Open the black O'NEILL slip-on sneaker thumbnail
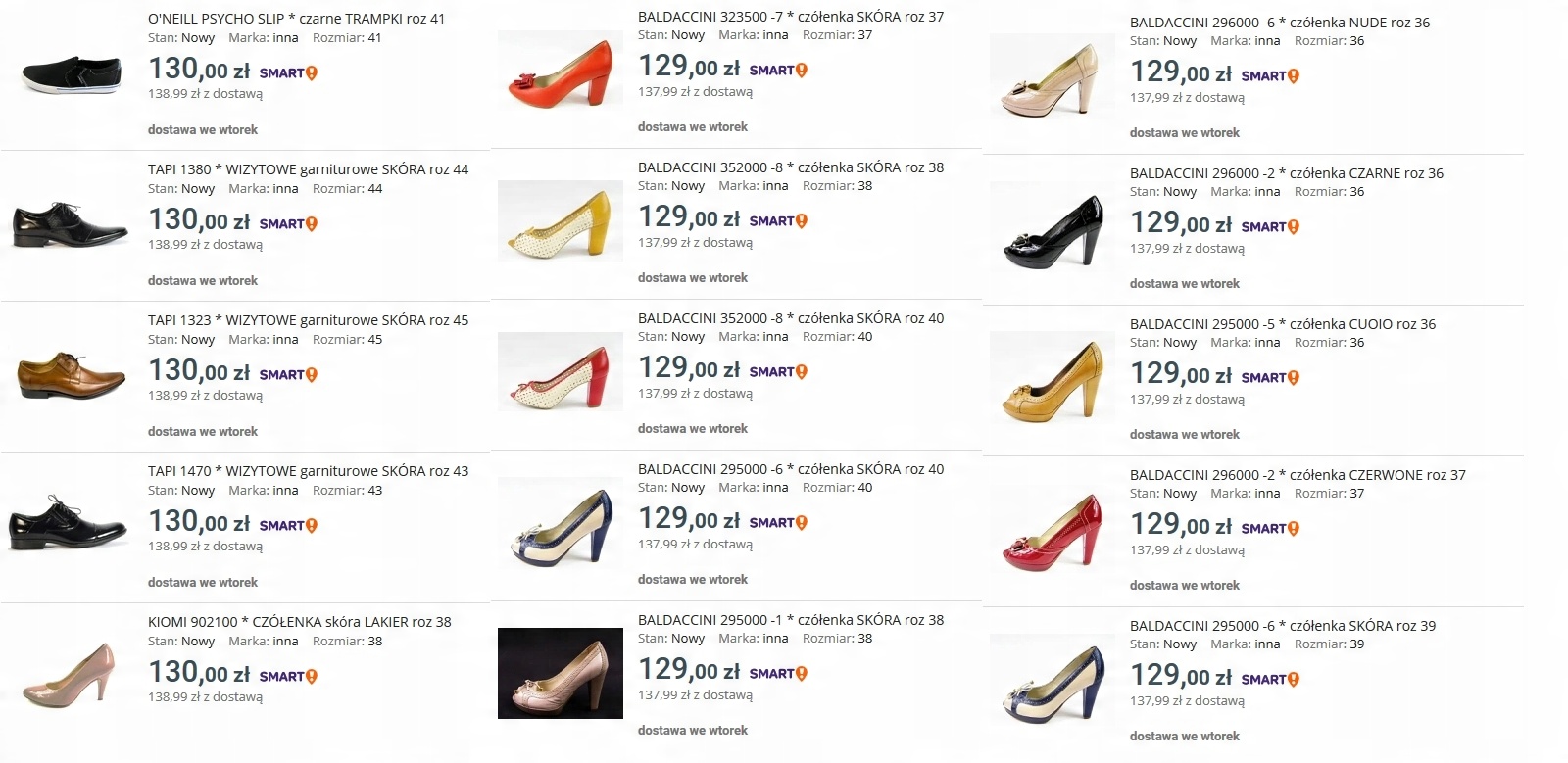The image size is (1568, 763). 72,73
